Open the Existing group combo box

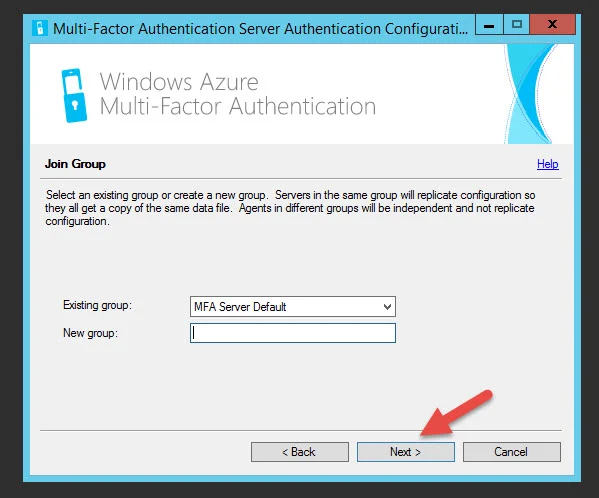coord(293,306)
